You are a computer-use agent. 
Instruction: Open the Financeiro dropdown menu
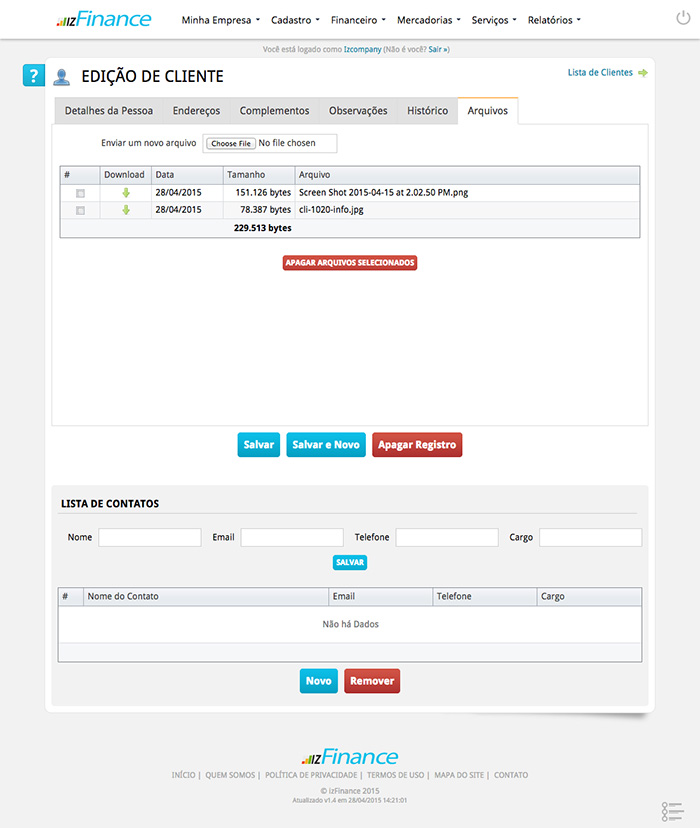pyautogui.click(x=358, y=20)
